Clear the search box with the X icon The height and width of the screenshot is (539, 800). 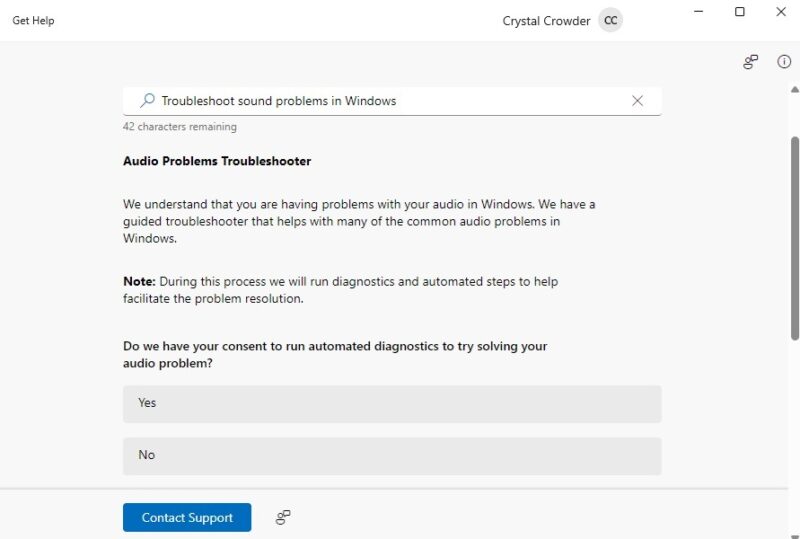(637, 101)
